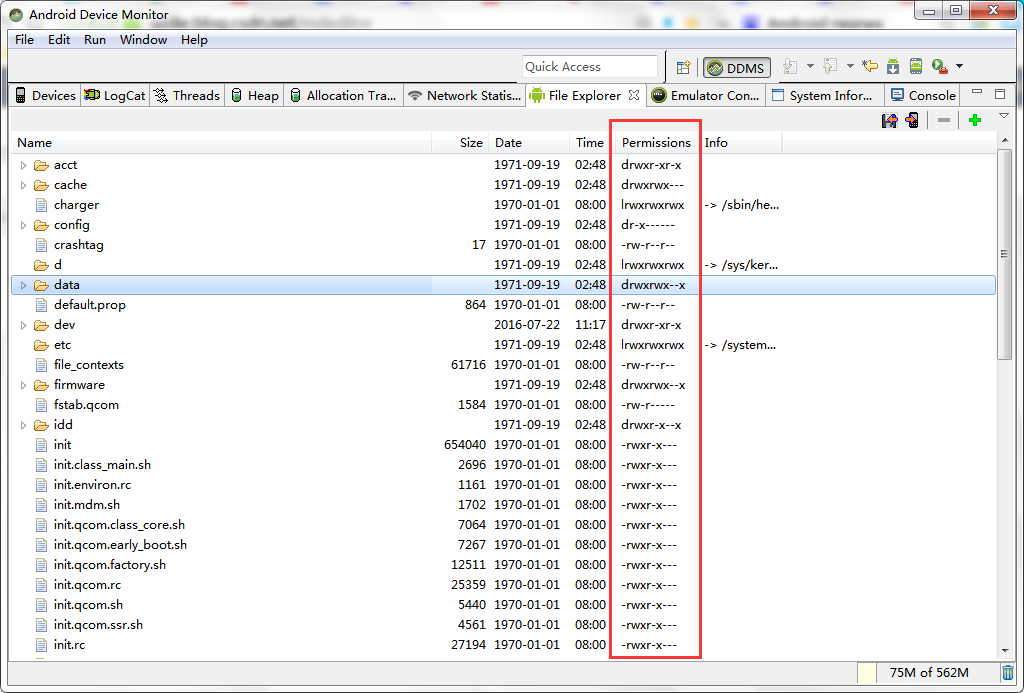Open the Window menu
The width and height of the screenshot is (1024, 693).
click(143, 40)
